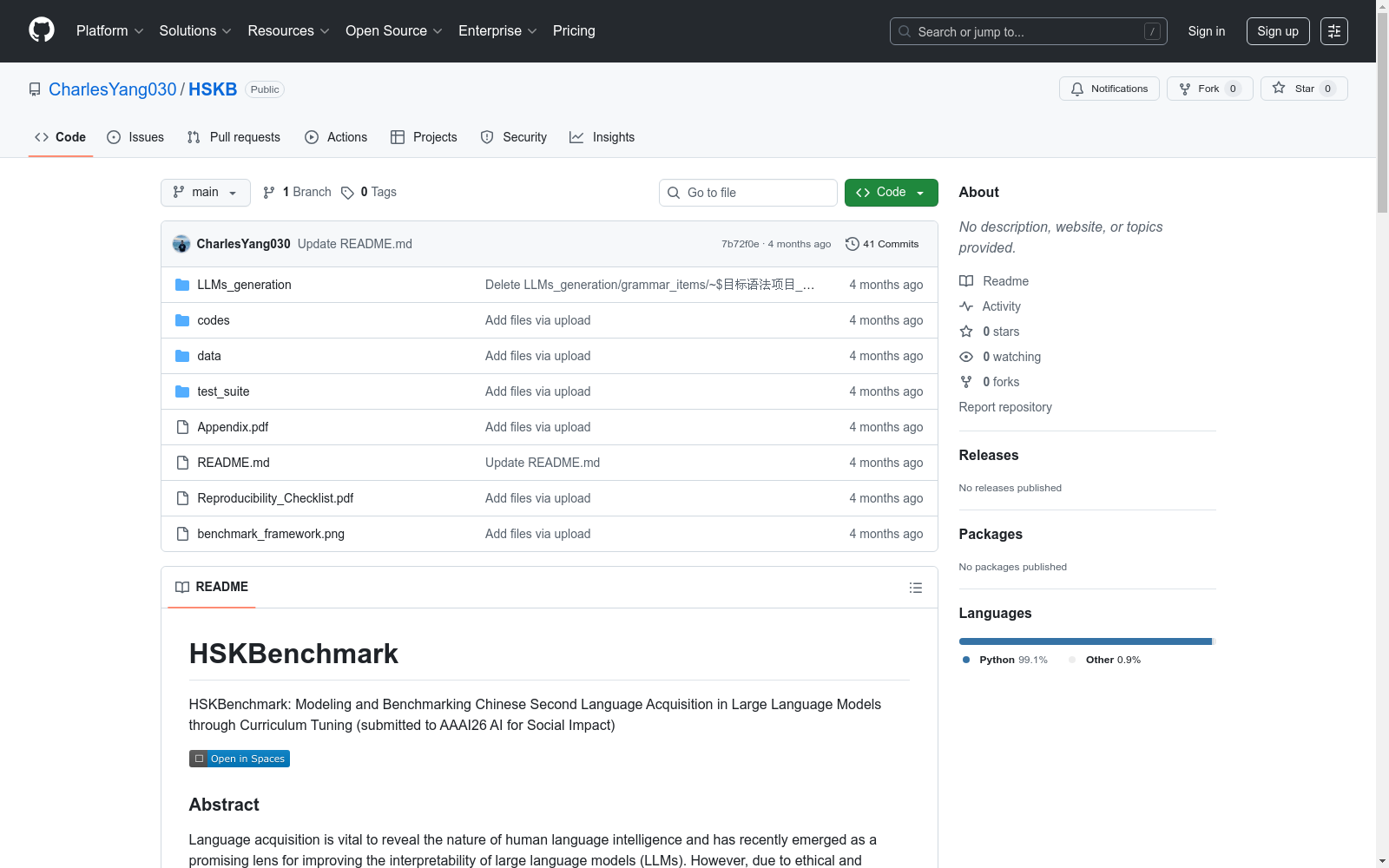
Task: Click the forks icon in About
Action: click(x=966, y=382)
